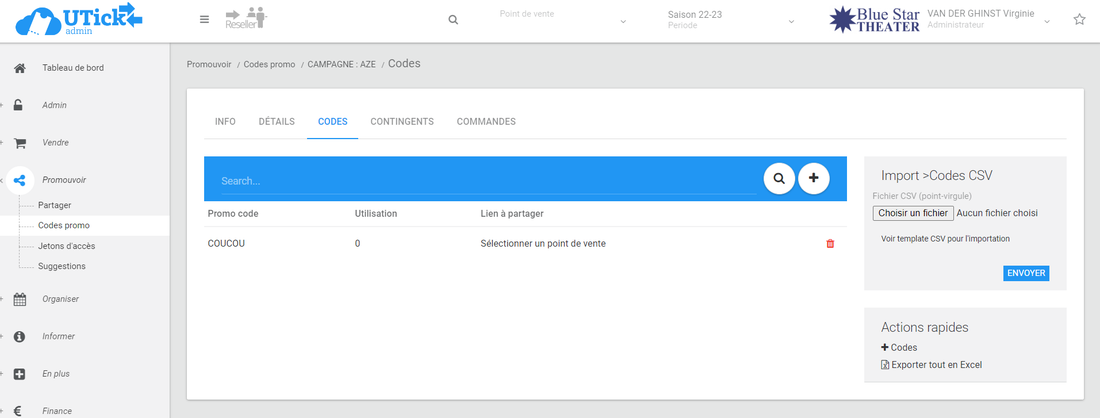Select Jetons d'accès in sidebar

66,246
